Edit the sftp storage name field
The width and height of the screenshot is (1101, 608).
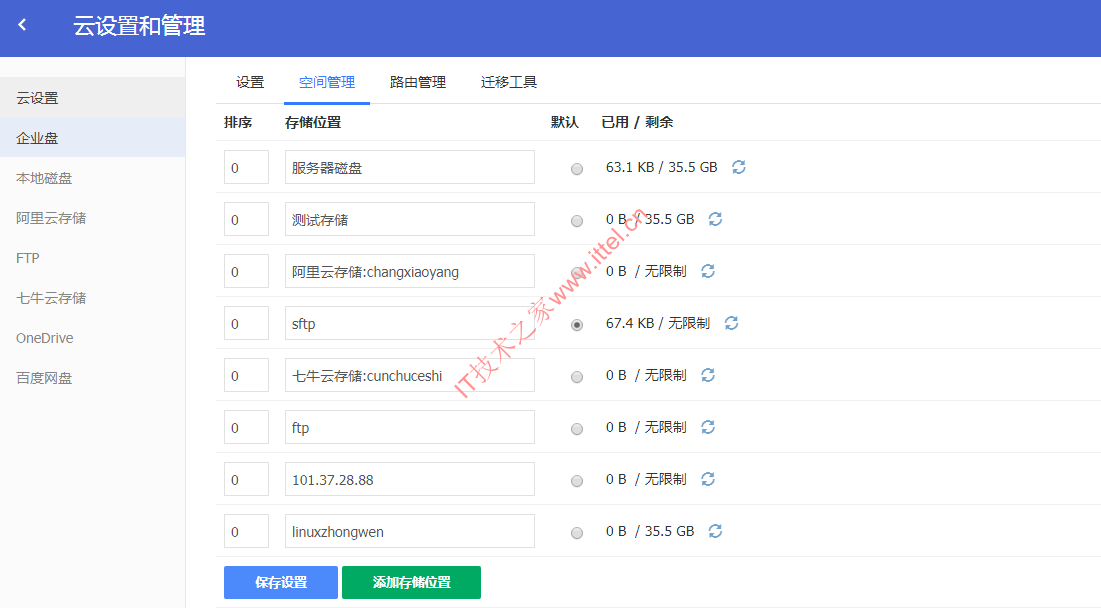[x=410, y=323]
